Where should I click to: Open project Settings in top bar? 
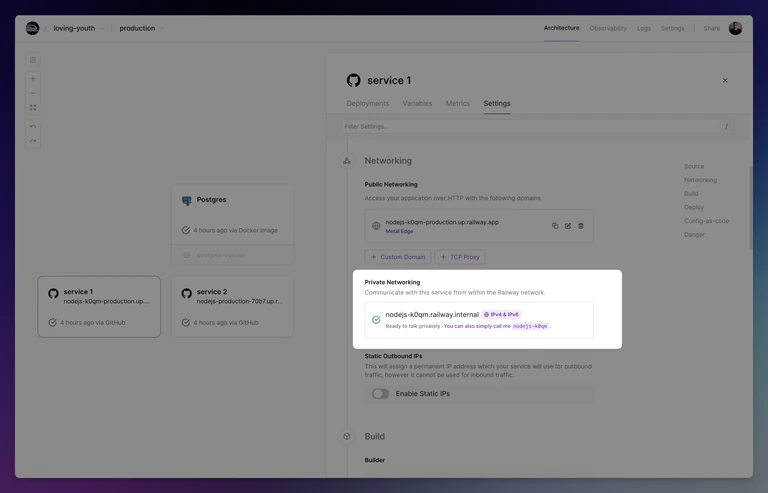[672, 28]
